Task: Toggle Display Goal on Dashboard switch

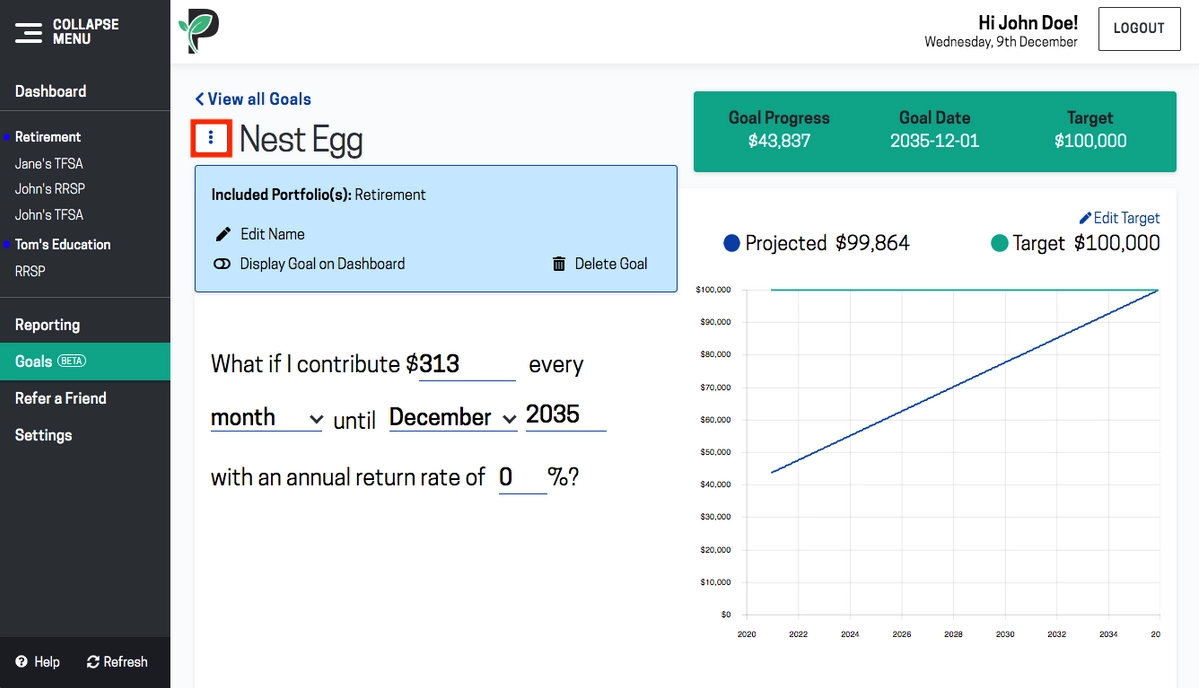Action: 222,264
